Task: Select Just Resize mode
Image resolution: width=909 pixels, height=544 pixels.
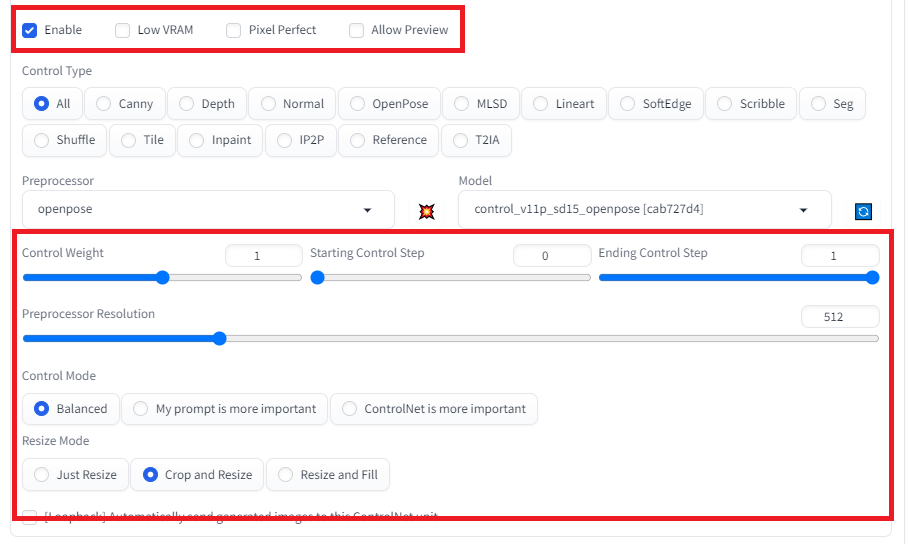Action: [75, 475]
